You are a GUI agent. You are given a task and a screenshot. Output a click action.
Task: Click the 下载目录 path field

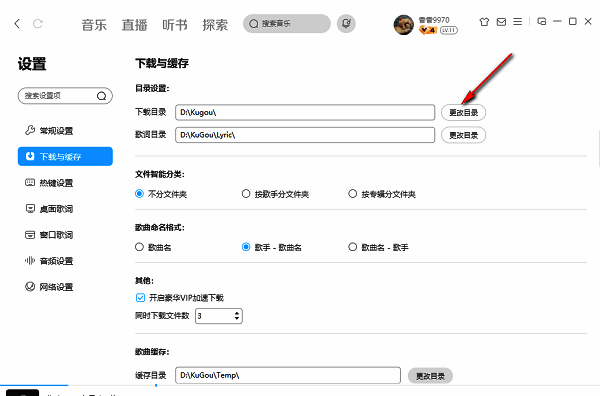click(305, 112)
